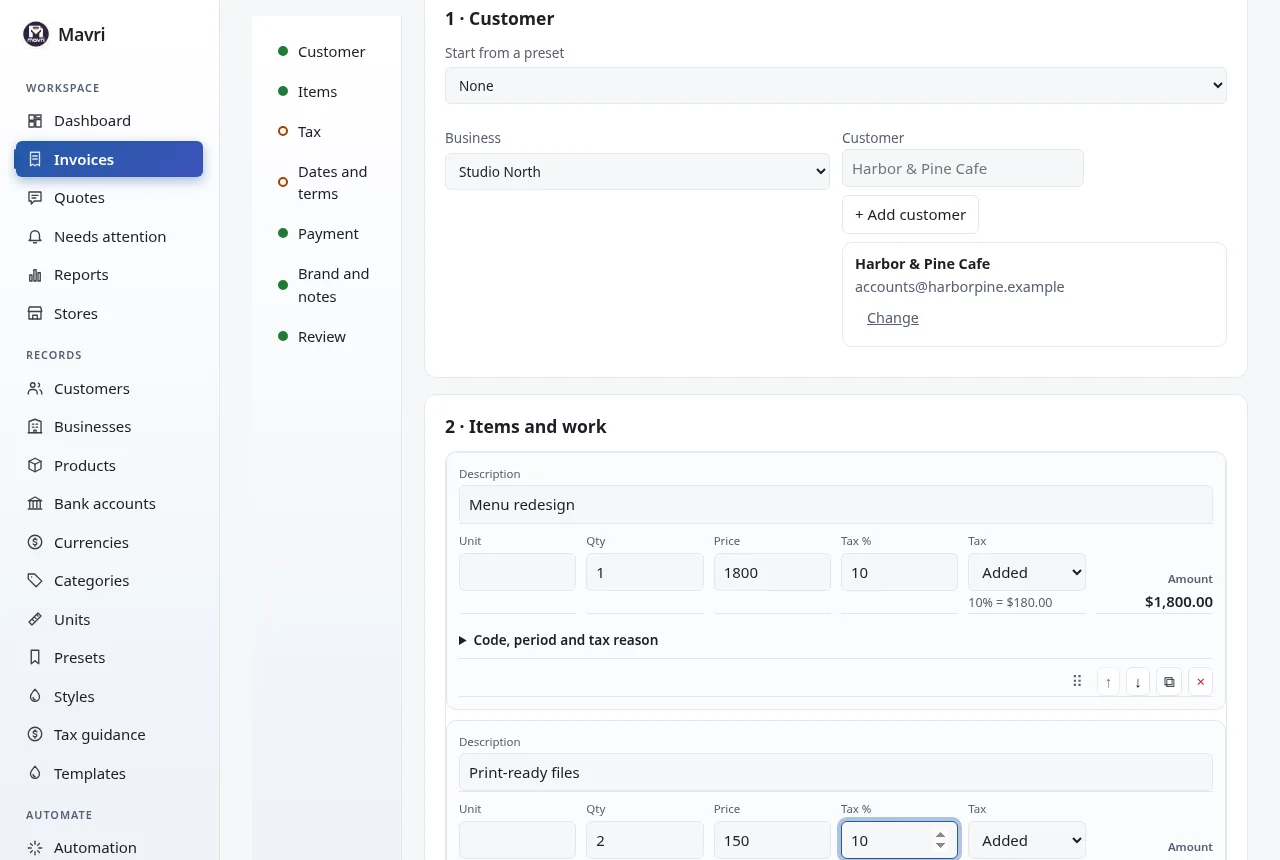Click the Menu redesign description field
The width and height of the screenshot is (1280, 860).
pos(836,505)
